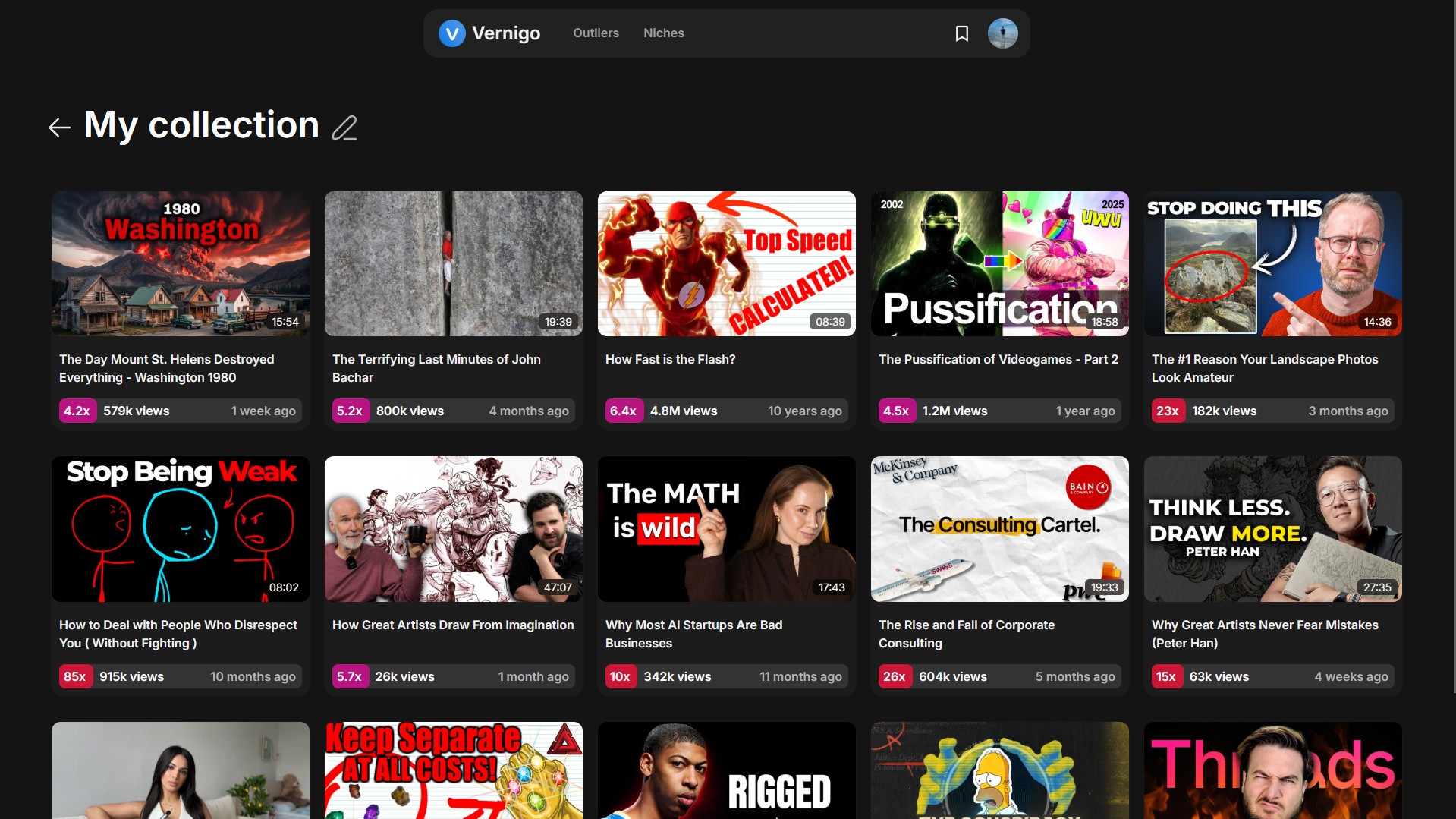Click the '63k views' text
Image resolution: width=1456 pixels, height=819 pixels.
[1219, 676]
